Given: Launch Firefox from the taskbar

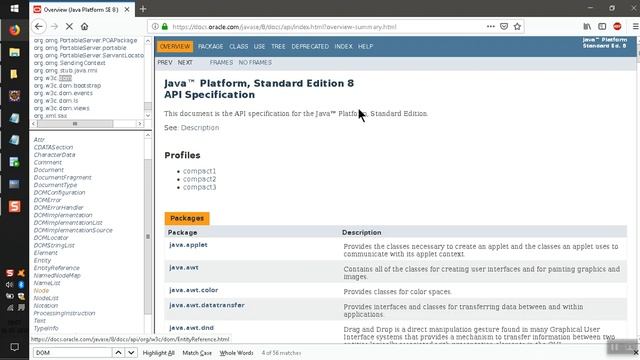Looking at the screenshot, I should (14, 30).
